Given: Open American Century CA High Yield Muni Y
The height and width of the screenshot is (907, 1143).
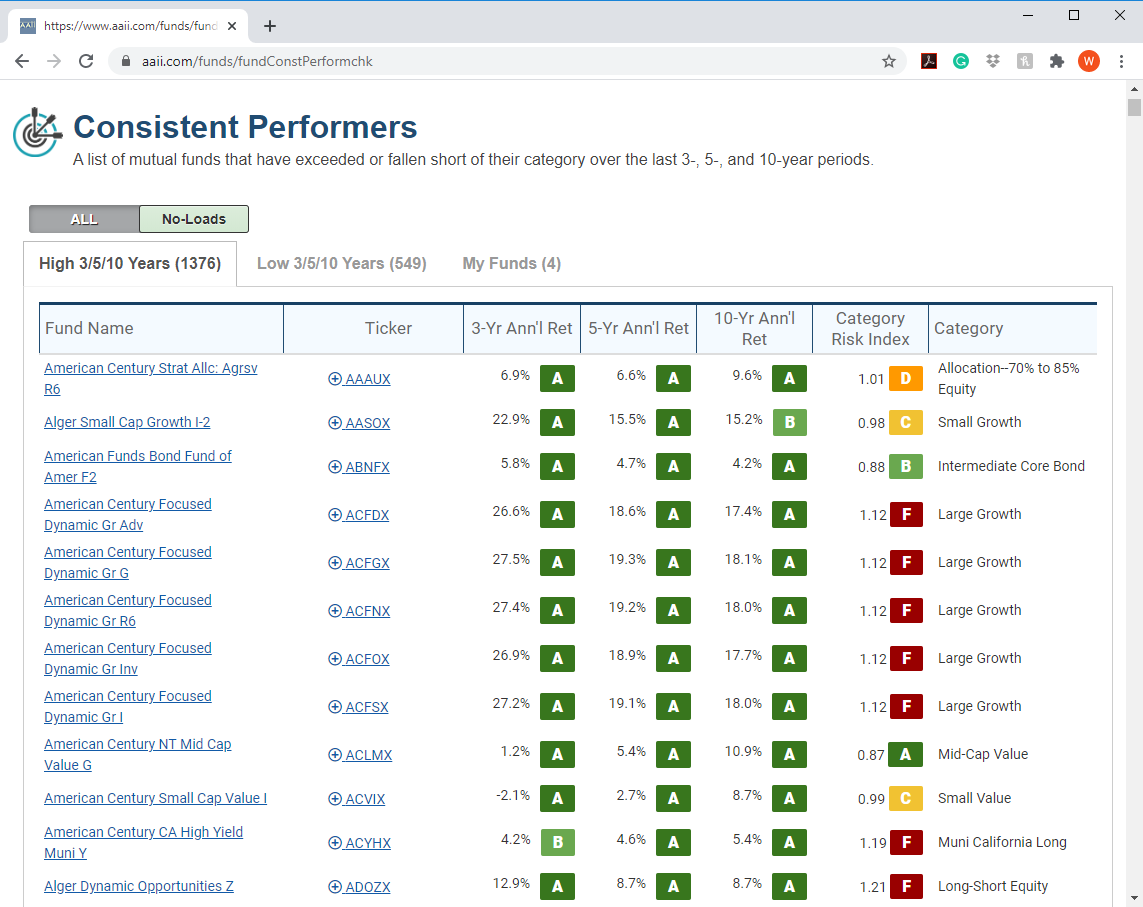Looking at the screenshot, I should 144,842.
